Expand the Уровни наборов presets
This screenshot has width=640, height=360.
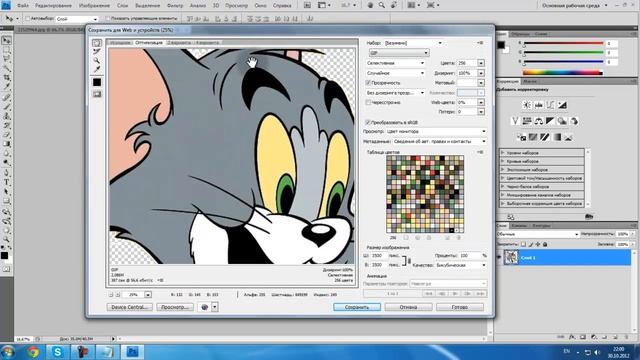(503, 153)
